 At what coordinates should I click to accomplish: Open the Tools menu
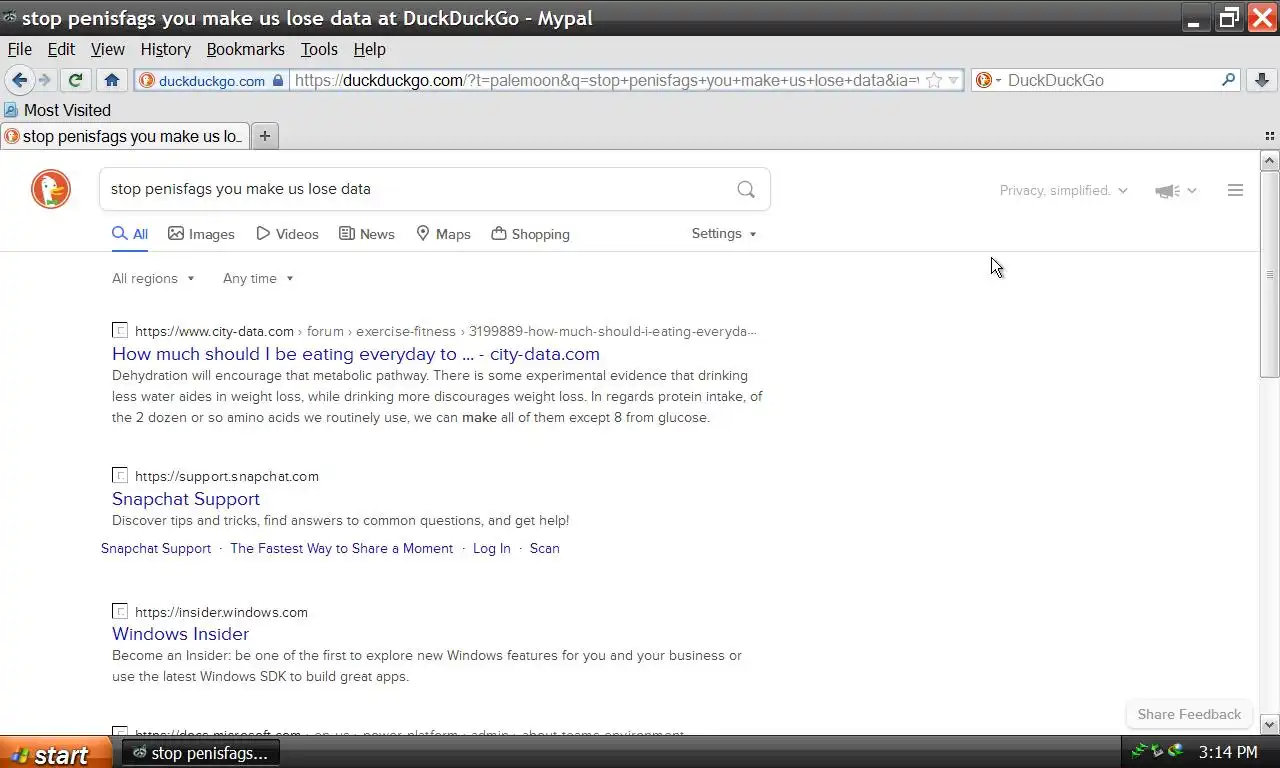click(319, 49)
